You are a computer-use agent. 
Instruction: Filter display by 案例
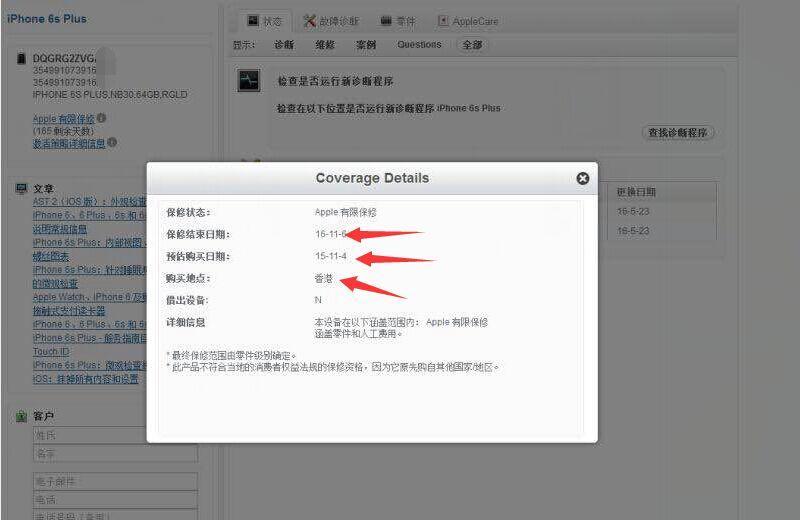(x=366, y=45)
